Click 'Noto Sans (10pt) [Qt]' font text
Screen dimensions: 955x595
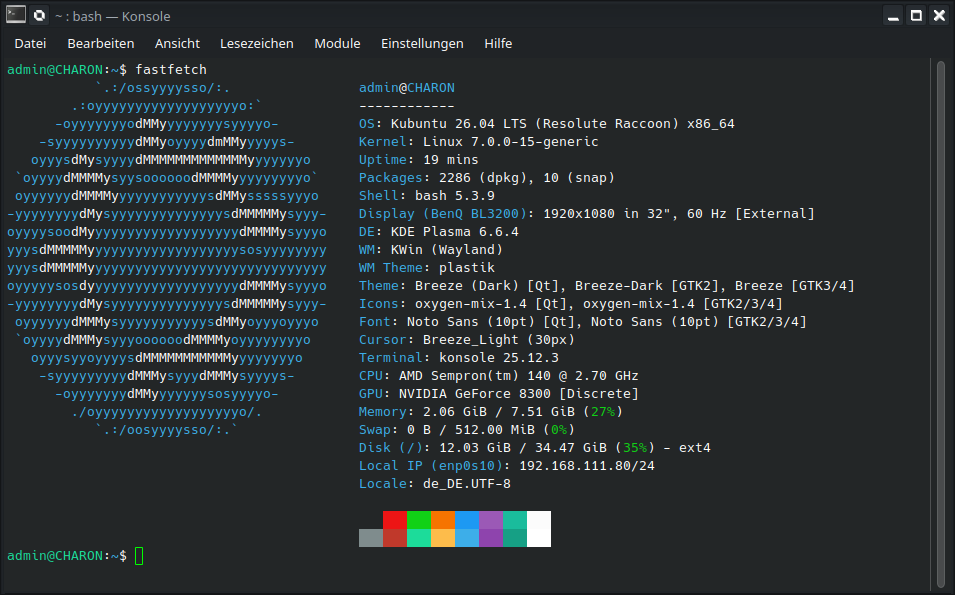[491, 322]
